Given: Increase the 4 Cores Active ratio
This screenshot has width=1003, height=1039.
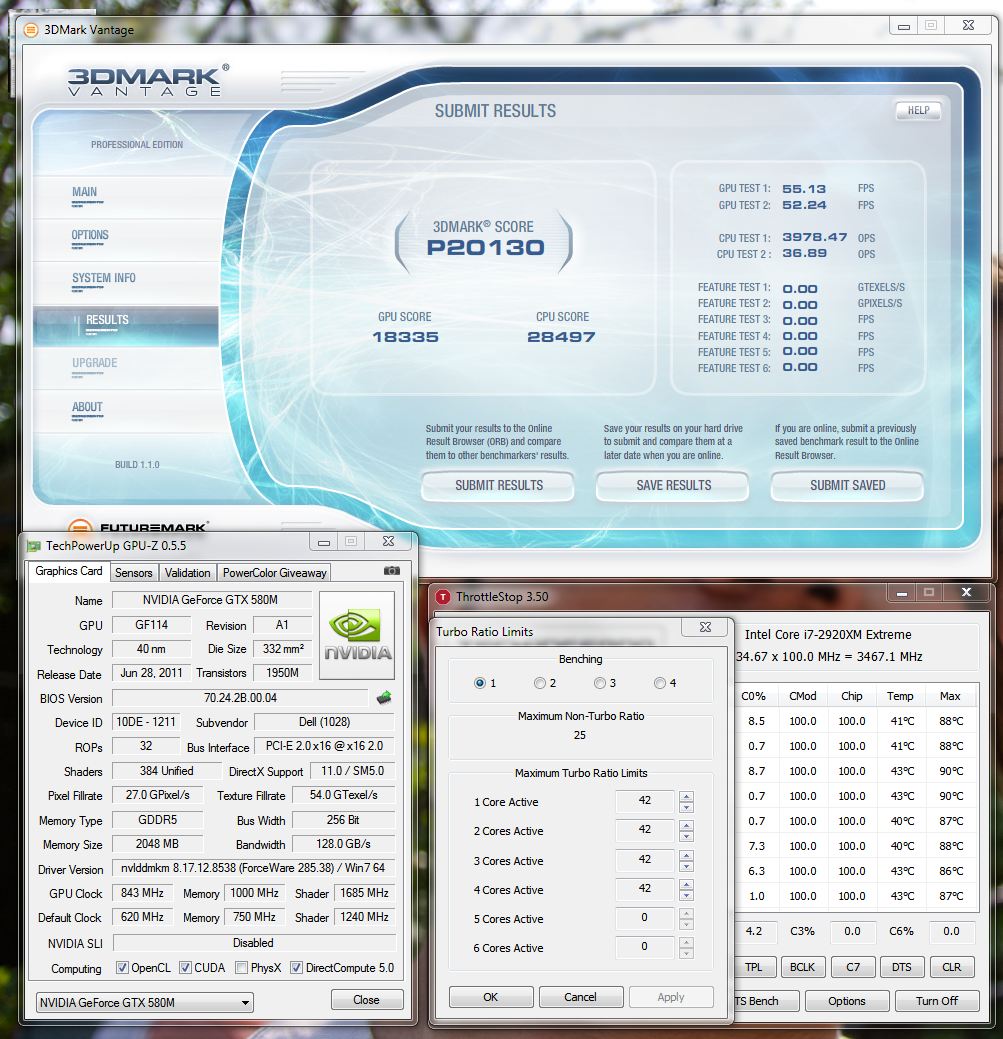Looking at the screenshot, I should 687,885.
